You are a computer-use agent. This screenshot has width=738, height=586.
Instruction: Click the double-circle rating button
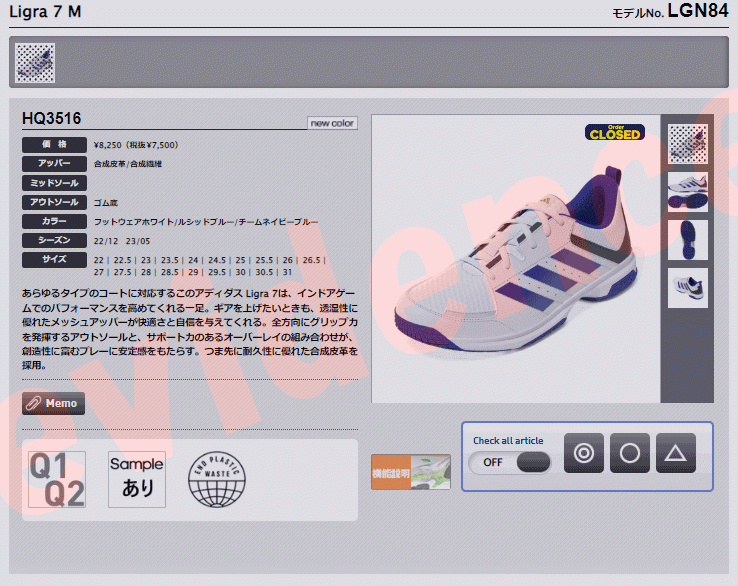(584, 453)
